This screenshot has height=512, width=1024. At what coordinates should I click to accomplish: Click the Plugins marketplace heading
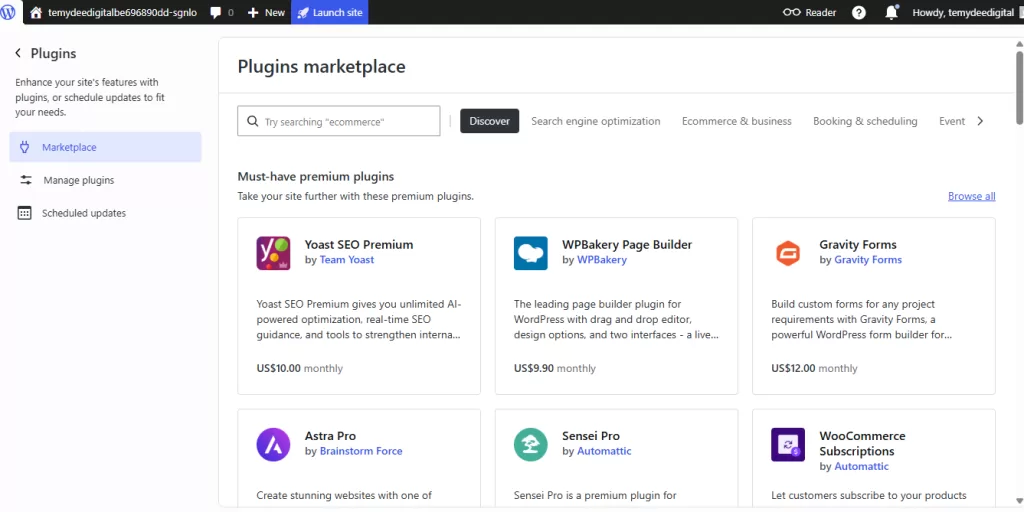click(321, 67)
